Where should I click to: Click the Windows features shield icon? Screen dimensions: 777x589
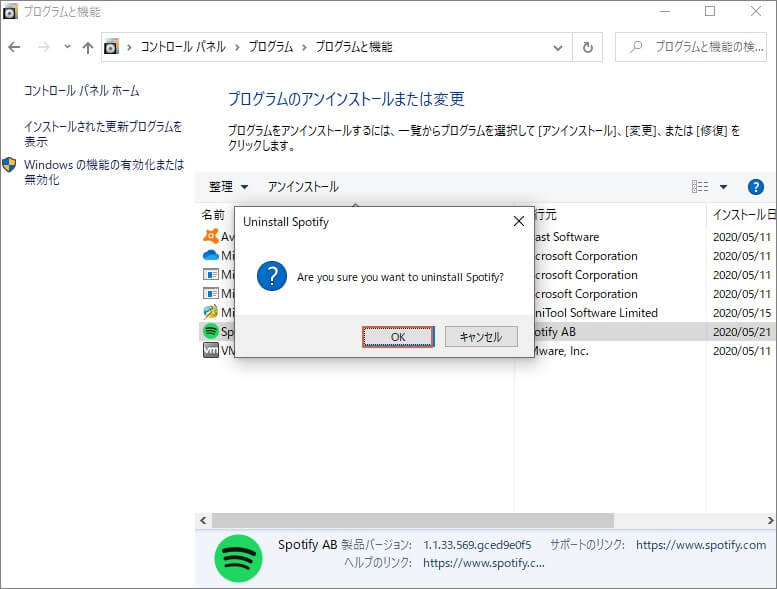(9, 164)
